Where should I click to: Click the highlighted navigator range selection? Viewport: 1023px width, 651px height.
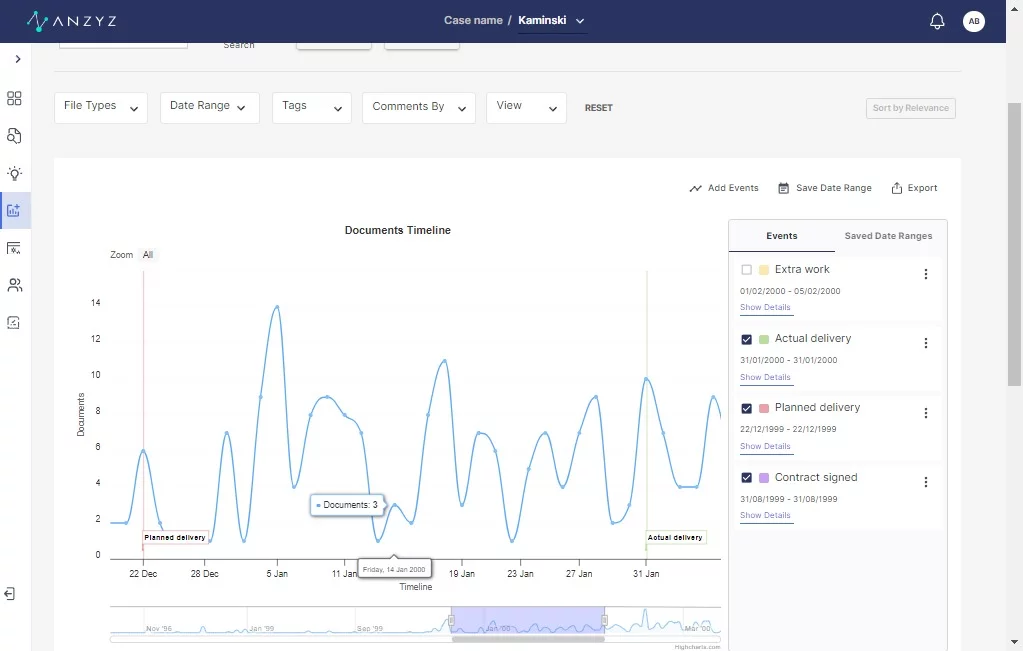pos(527,620)
